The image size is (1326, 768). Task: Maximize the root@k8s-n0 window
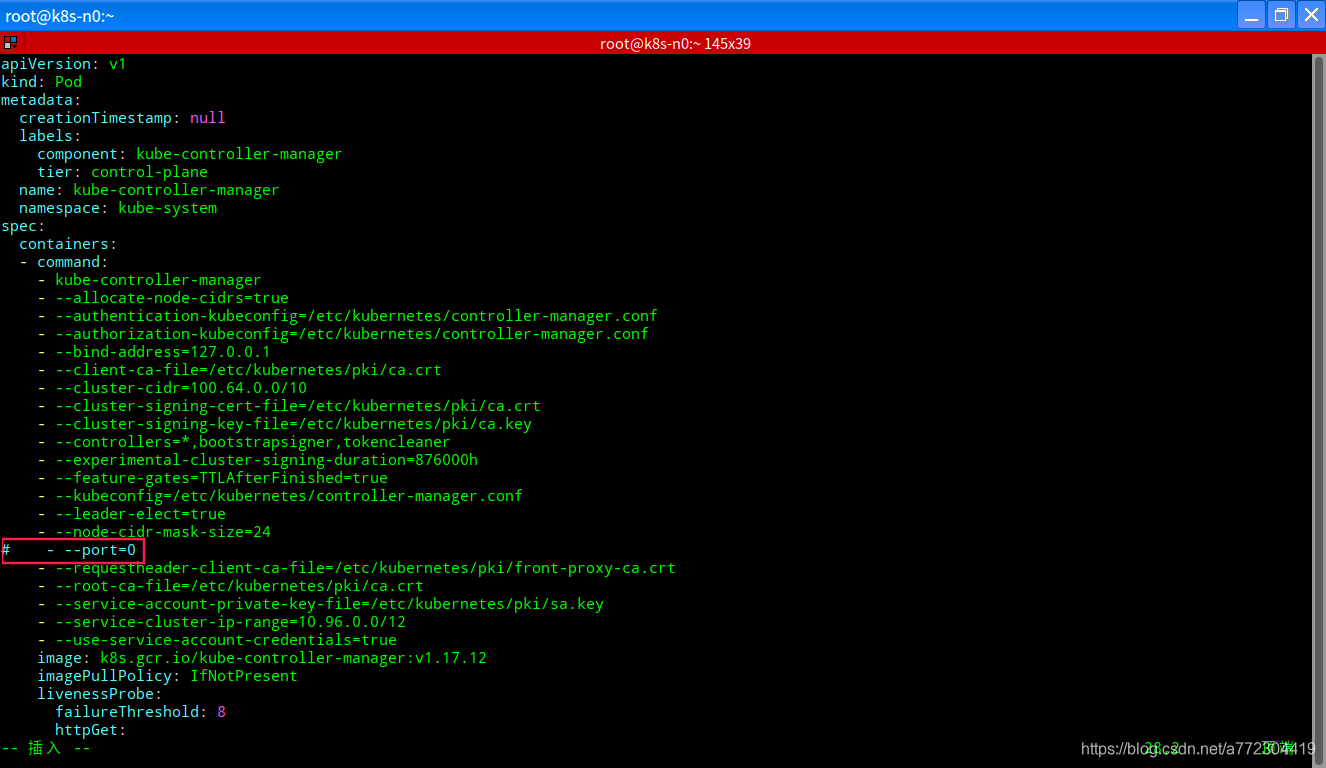[1281, 15]
